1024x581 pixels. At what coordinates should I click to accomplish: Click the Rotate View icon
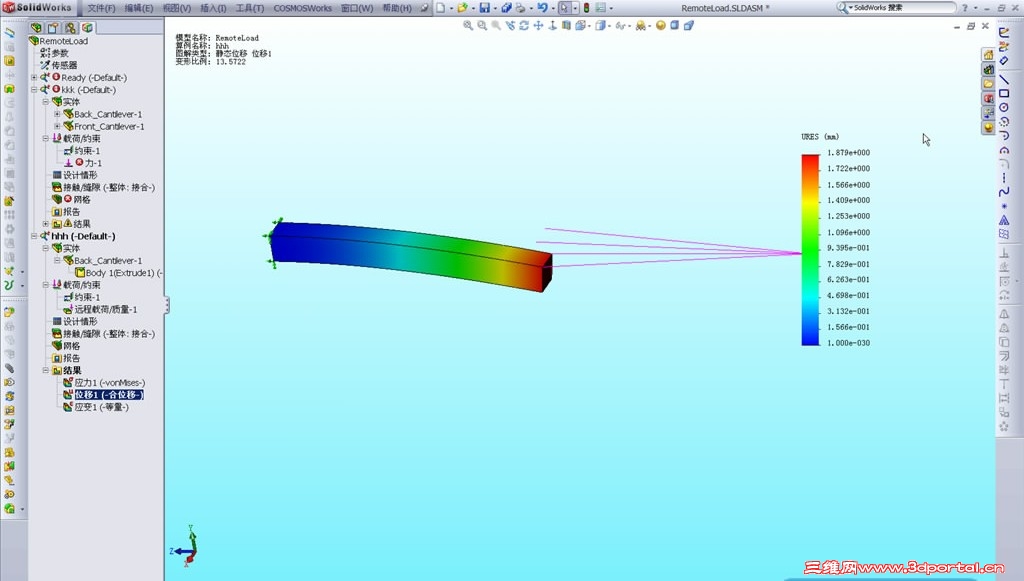[x=524, y=25]
